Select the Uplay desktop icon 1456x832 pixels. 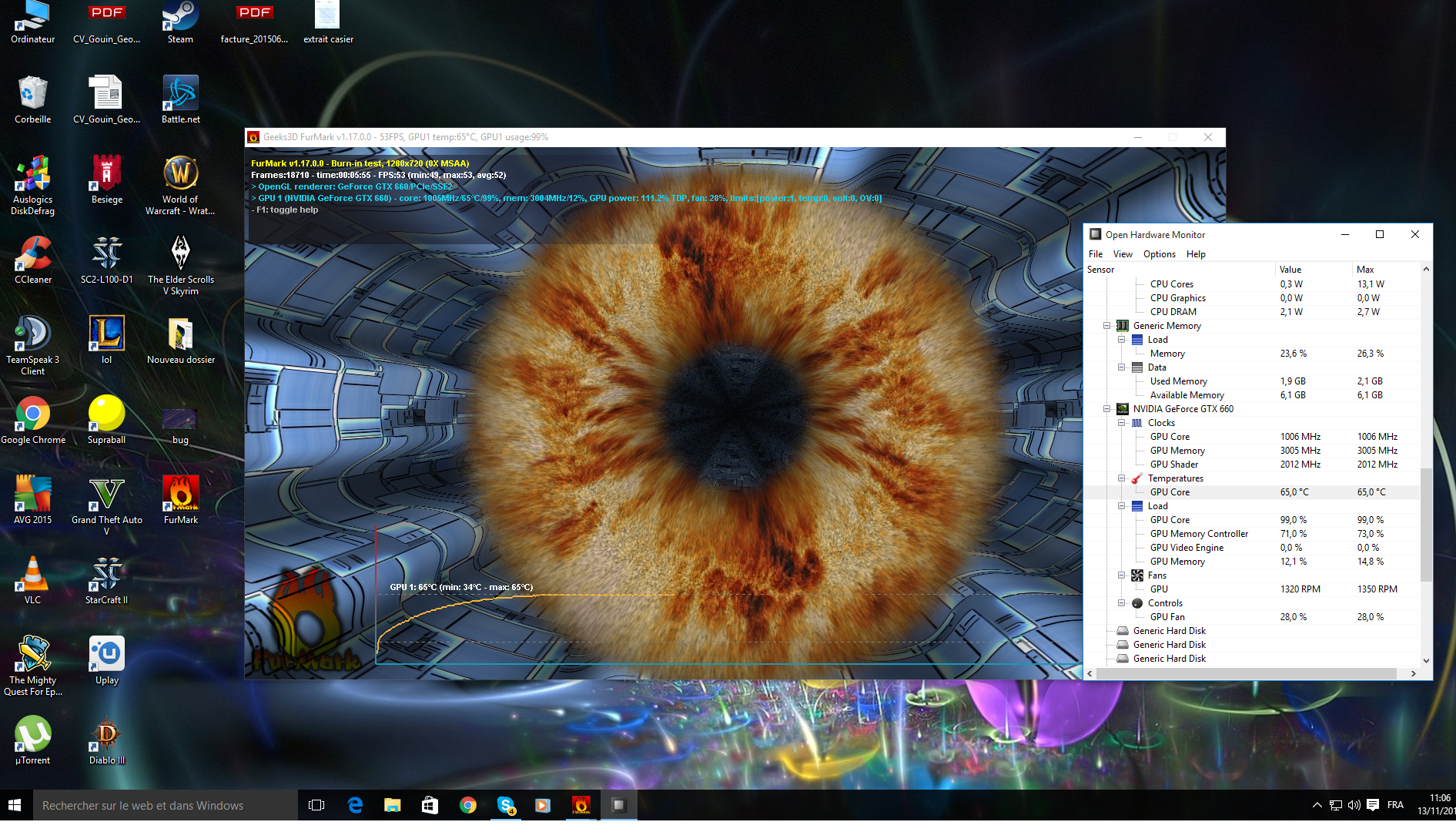[x=107, y=660]
